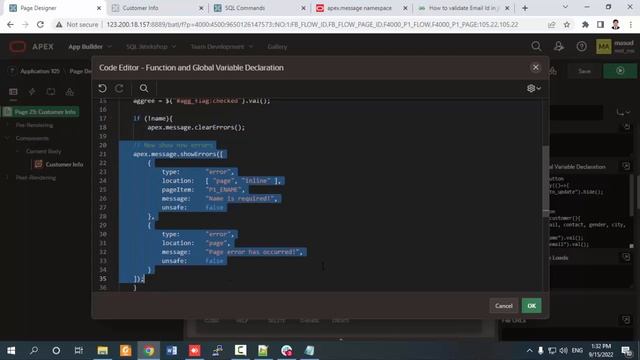The width and height of the screenshot is (640, 360).
Task: Run the page with the green play button
Action: pyautogui.click(x=620, y=71)
